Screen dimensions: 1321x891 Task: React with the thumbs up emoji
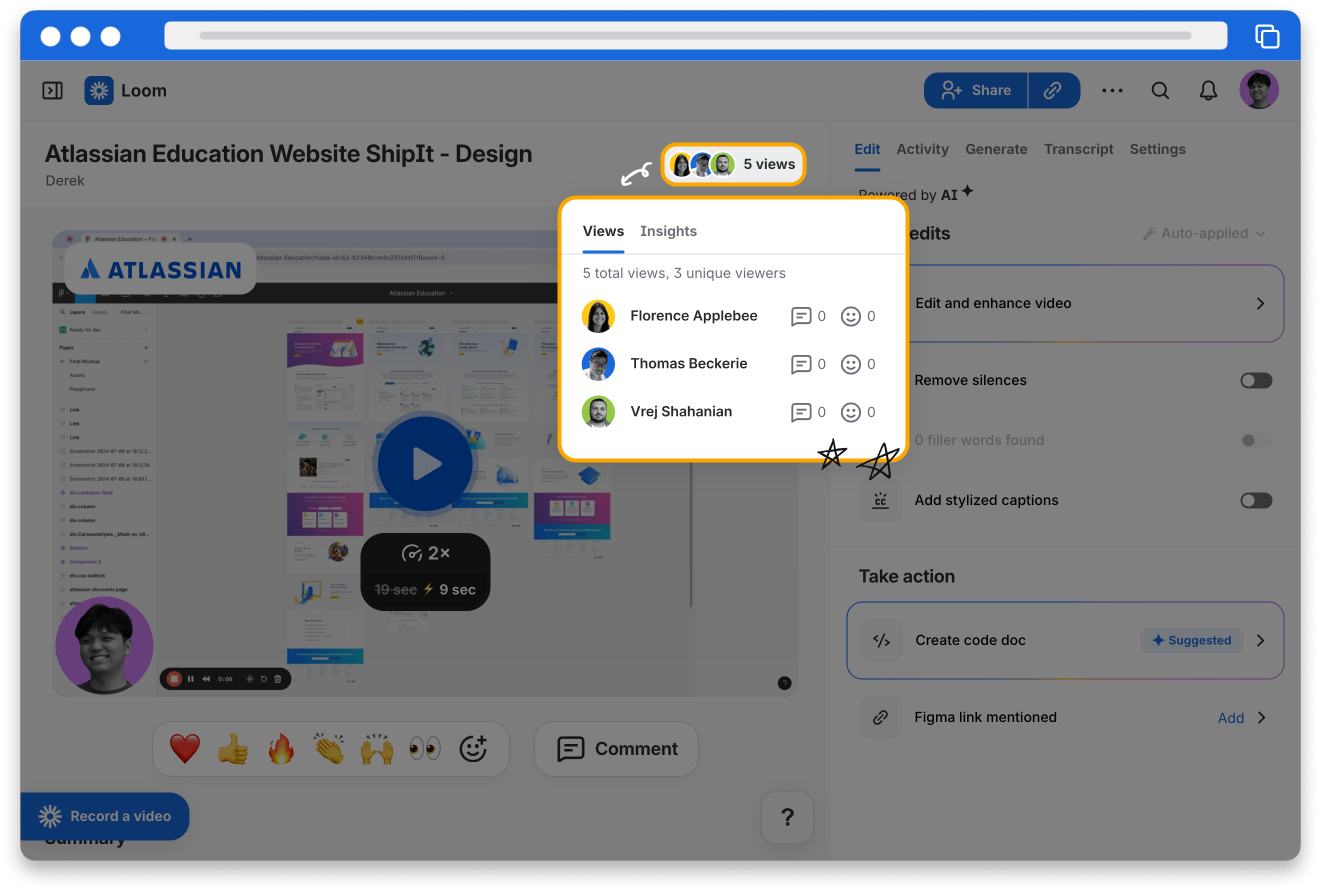click(232, 748)
